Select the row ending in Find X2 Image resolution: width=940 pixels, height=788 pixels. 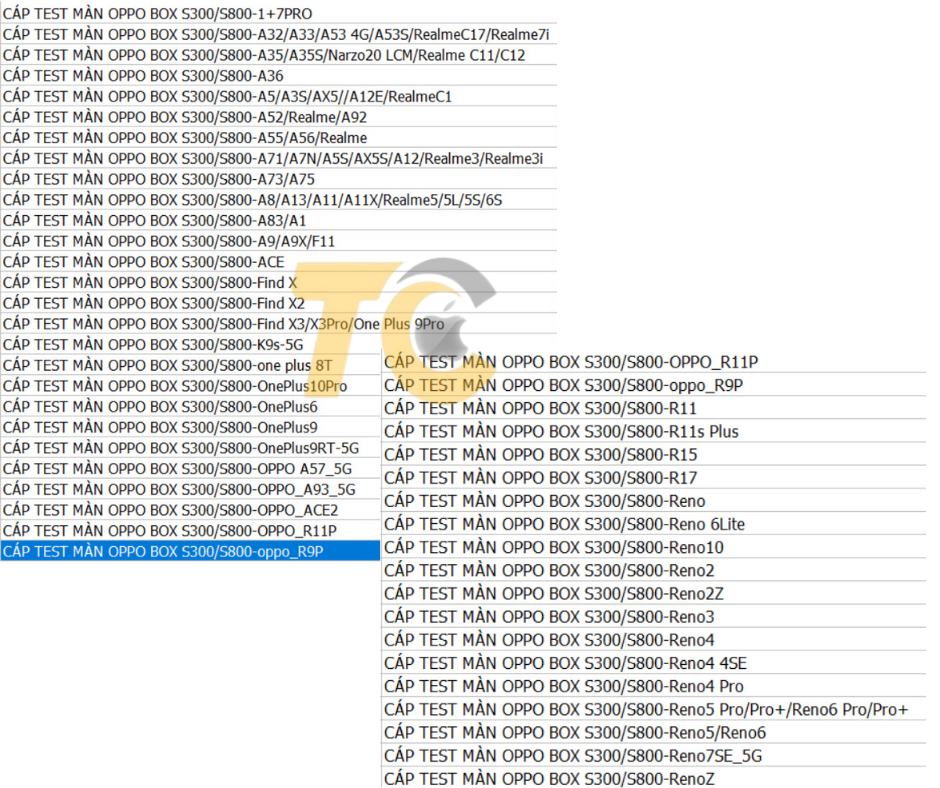point(279,303)
